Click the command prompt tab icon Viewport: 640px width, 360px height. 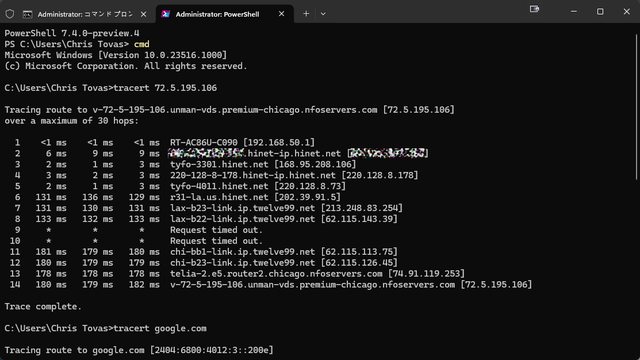(27, 14)
